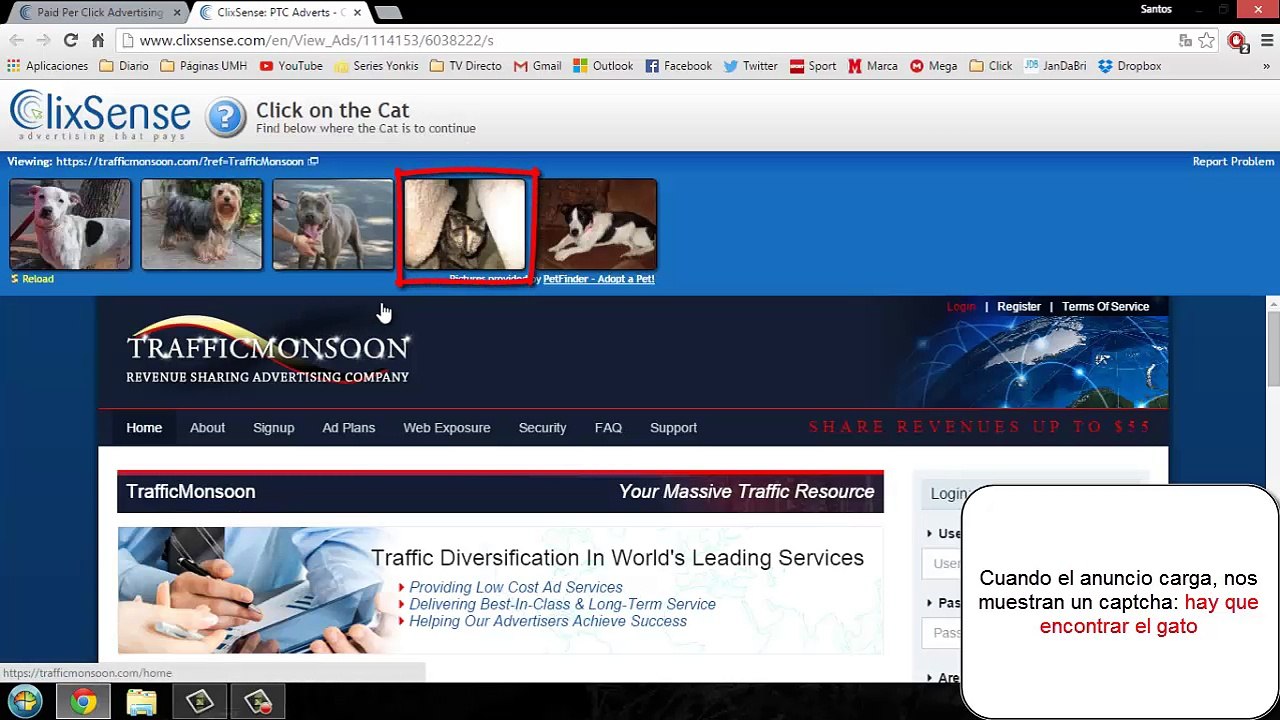Screen dimensions: 1280x720
Task: Click the Chrome taskbar icon
Action: 84,702
